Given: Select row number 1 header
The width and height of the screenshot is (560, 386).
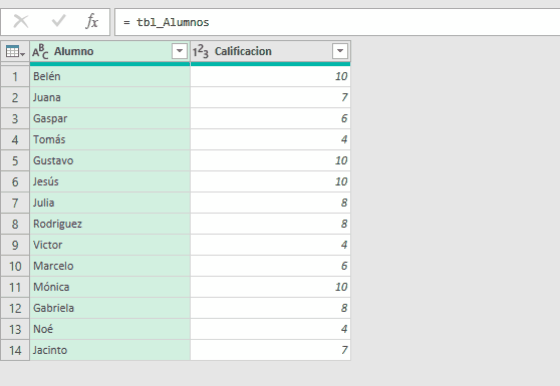Looking at the screenshot, I should pyautogui.click(x=15, y=76).
